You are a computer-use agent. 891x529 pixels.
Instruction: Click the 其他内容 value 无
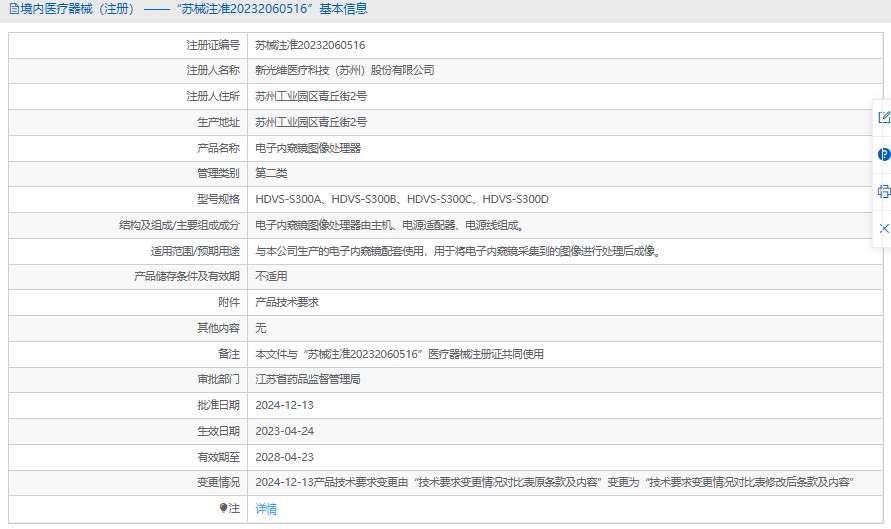point(260,328)
